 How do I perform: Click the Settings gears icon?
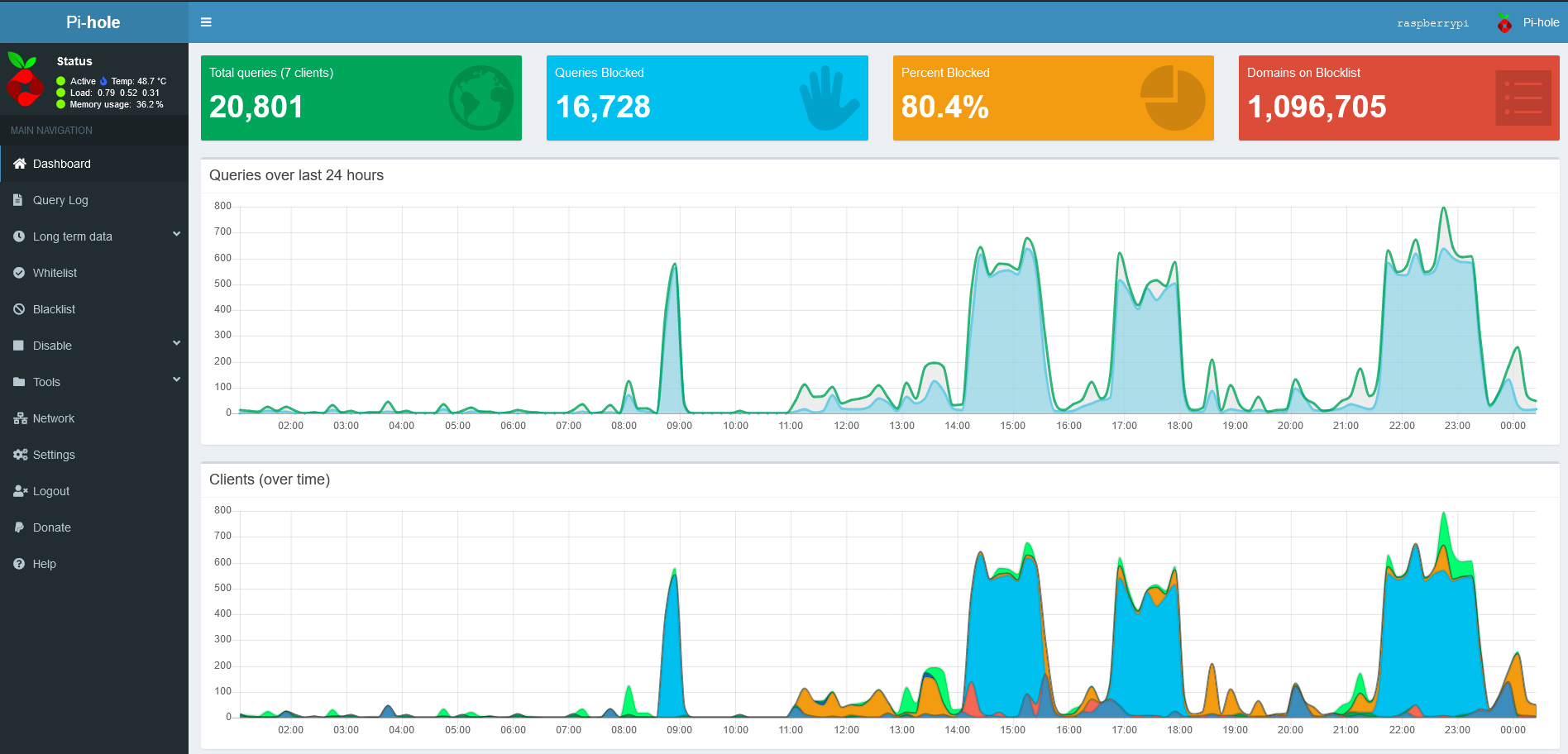[20, 455]
